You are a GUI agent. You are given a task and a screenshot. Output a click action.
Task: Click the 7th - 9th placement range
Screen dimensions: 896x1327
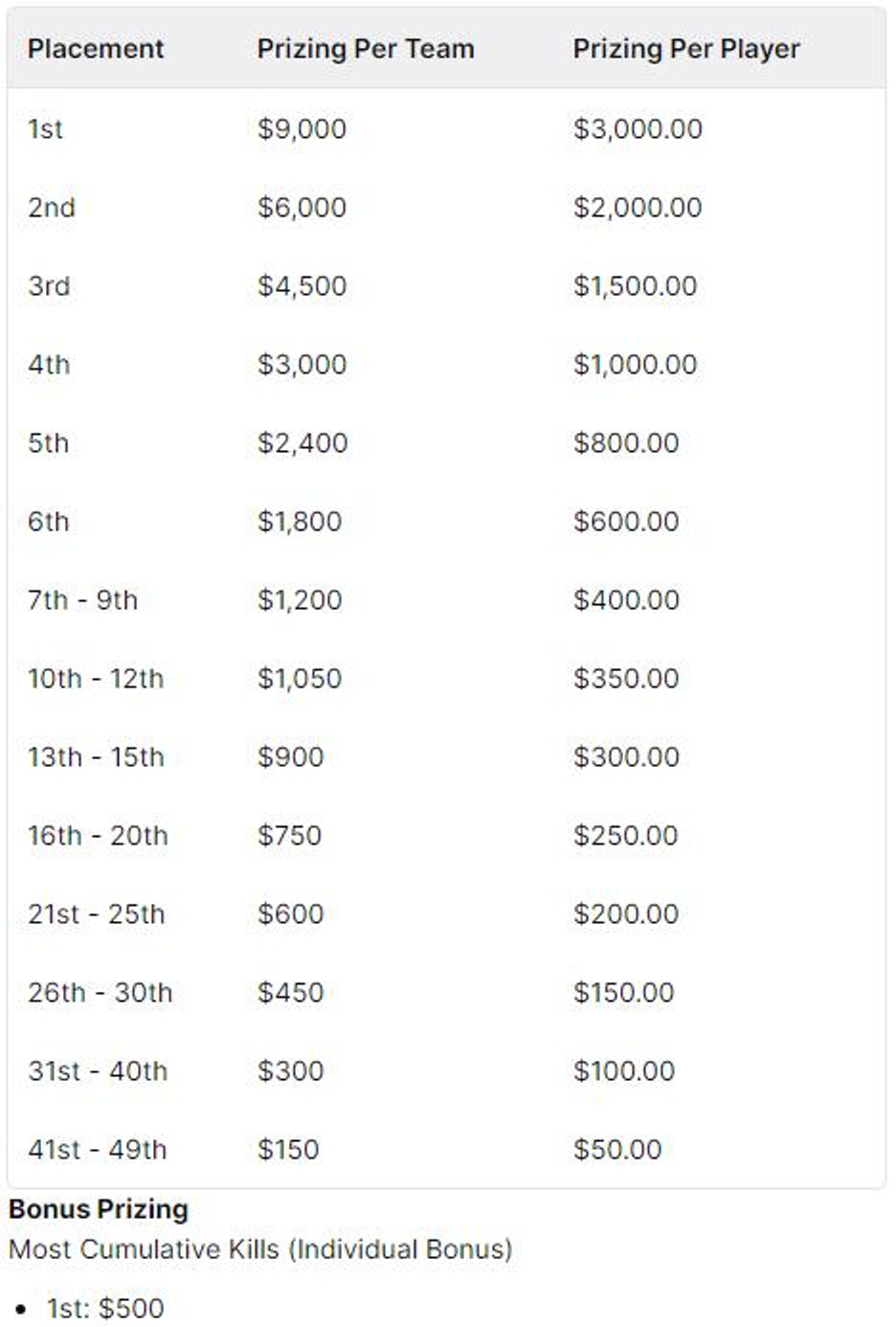tap(82, 600)
